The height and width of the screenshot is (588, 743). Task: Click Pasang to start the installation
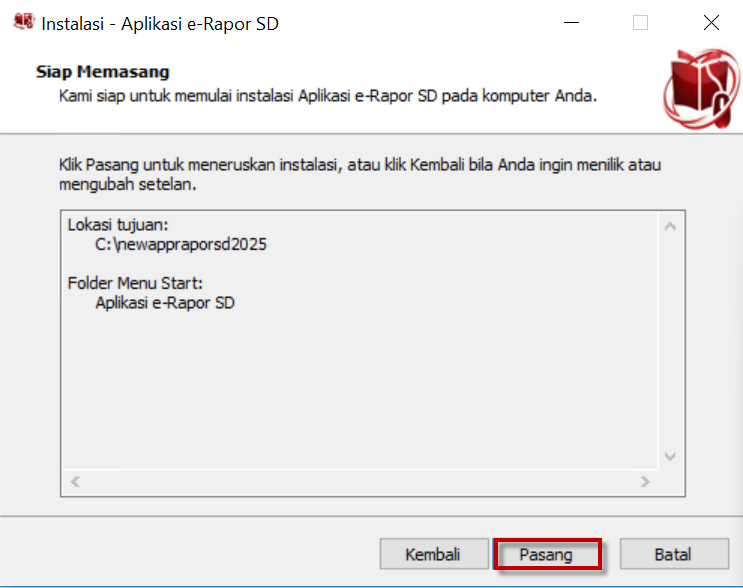pyautogui.click(x=546, y=554)
